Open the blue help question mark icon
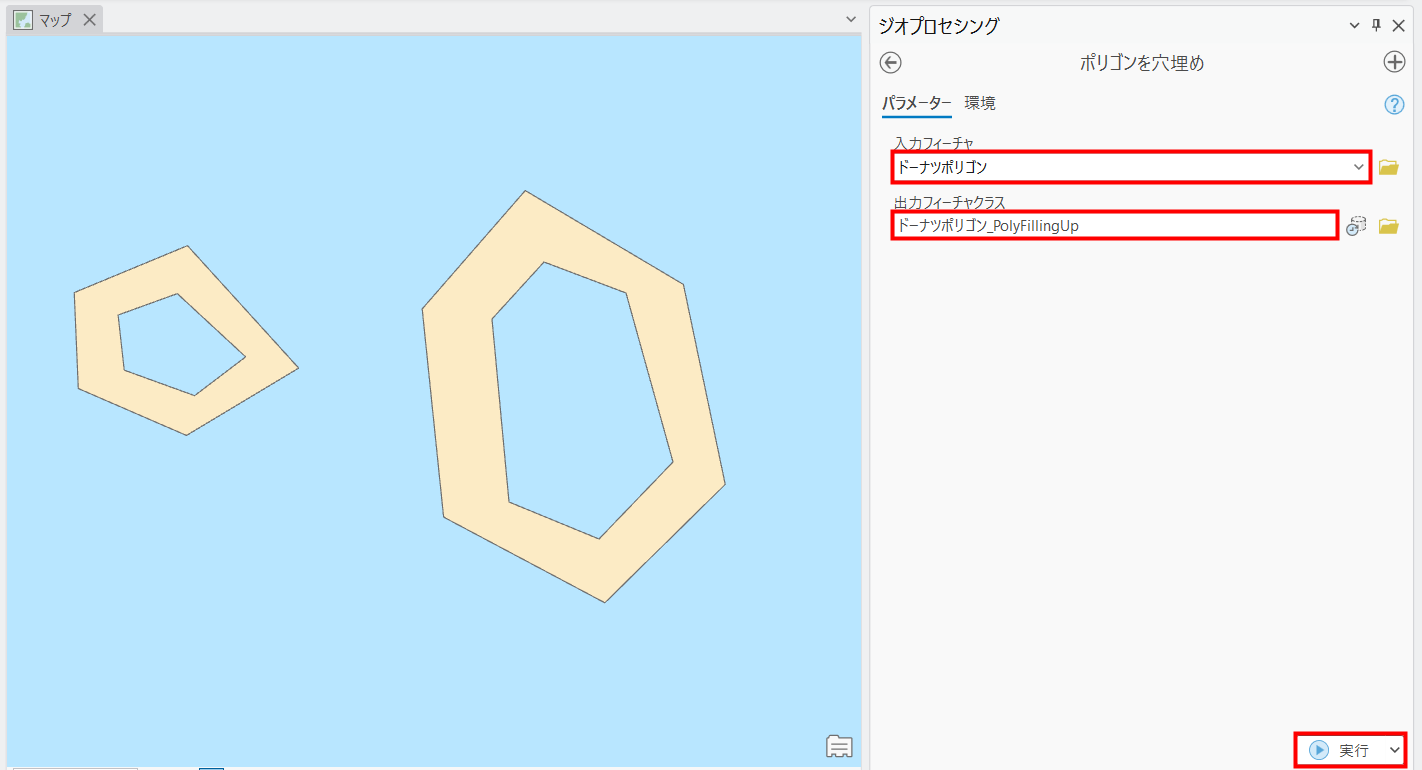 point(1394,105)
